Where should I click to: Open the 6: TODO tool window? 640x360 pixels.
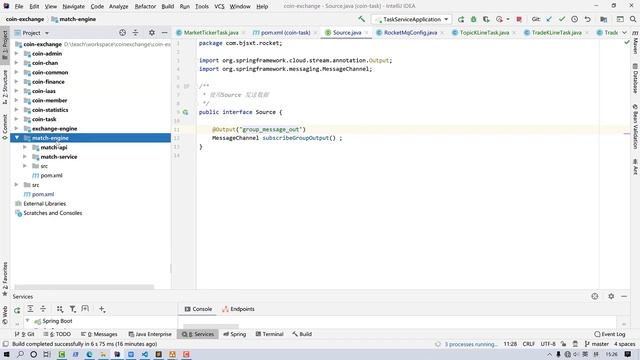(x=57, y=334)
